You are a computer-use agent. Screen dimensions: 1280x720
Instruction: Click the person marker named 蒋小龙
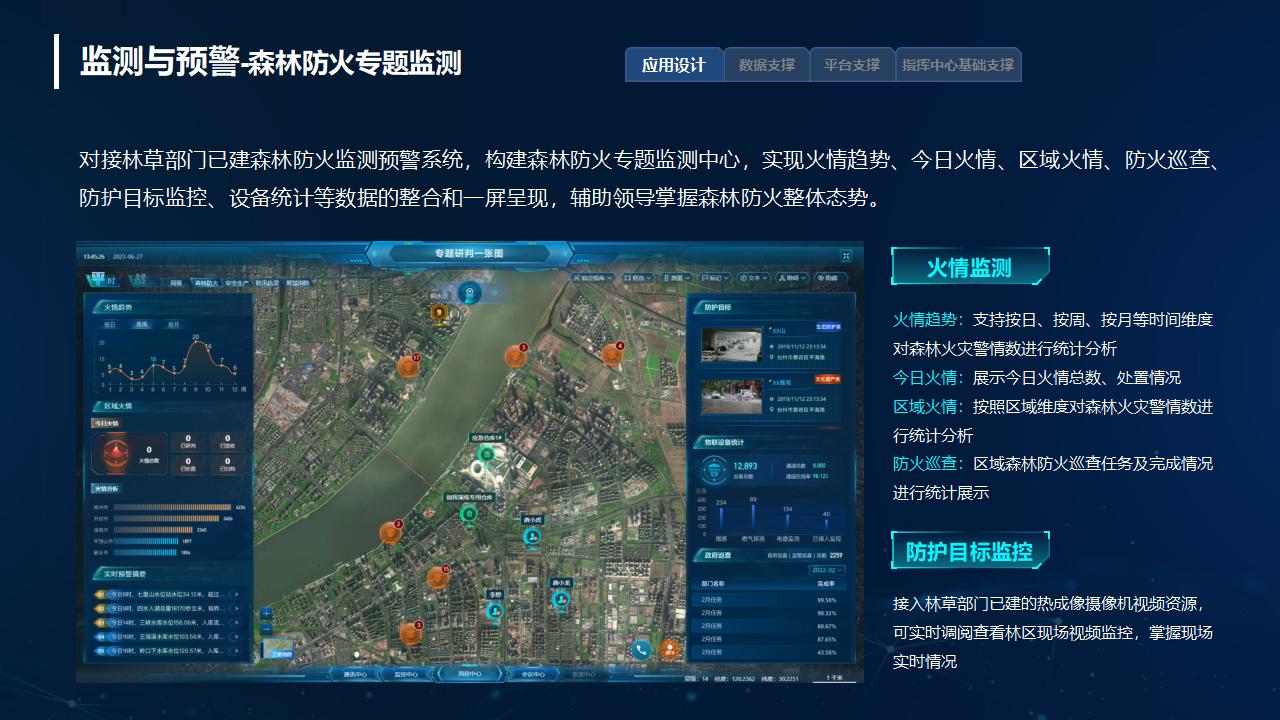(x=561, y=598)
